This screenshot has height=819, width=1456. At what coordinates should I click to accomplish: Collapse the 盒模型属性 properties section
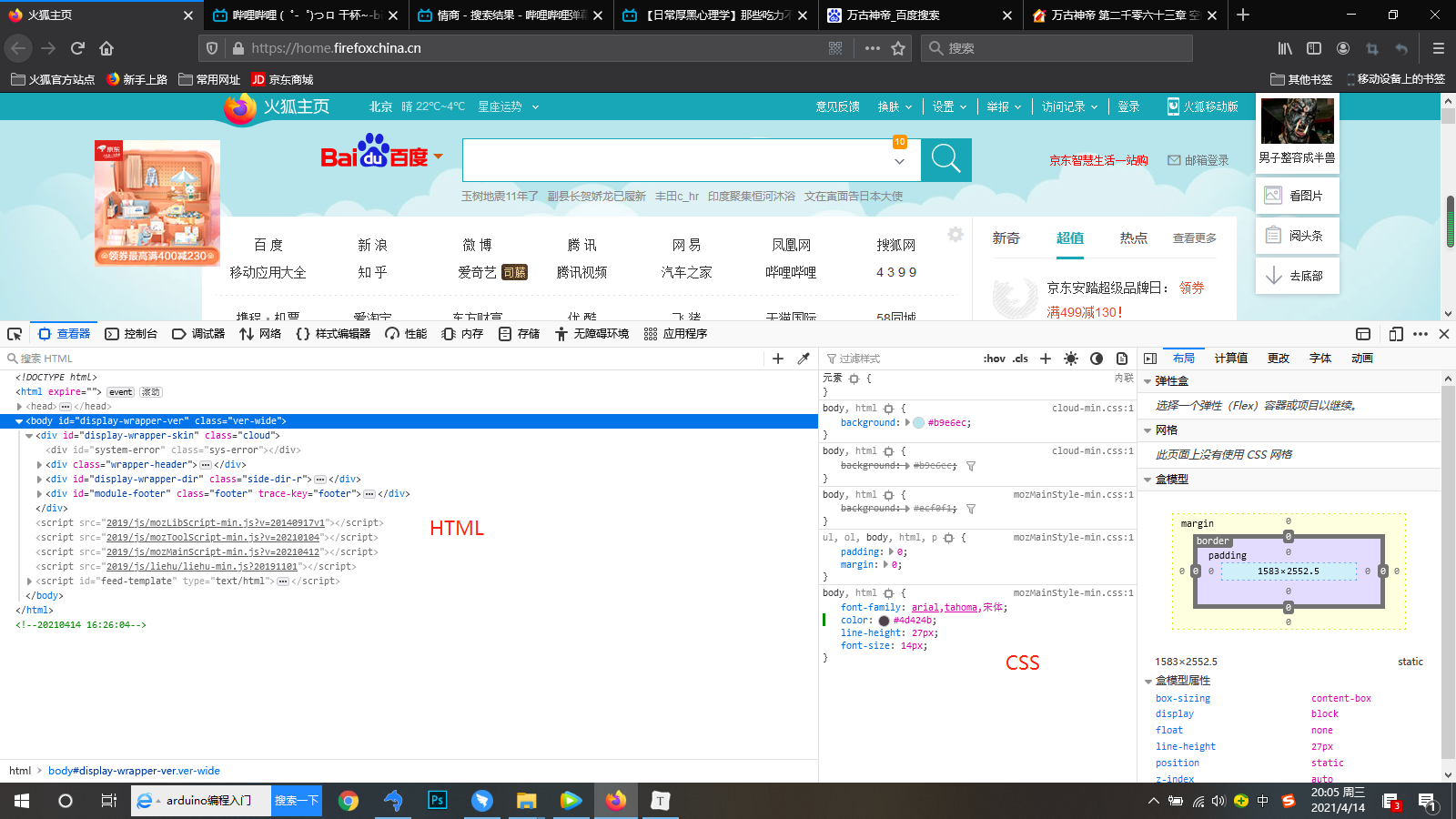pos(1148,681)
